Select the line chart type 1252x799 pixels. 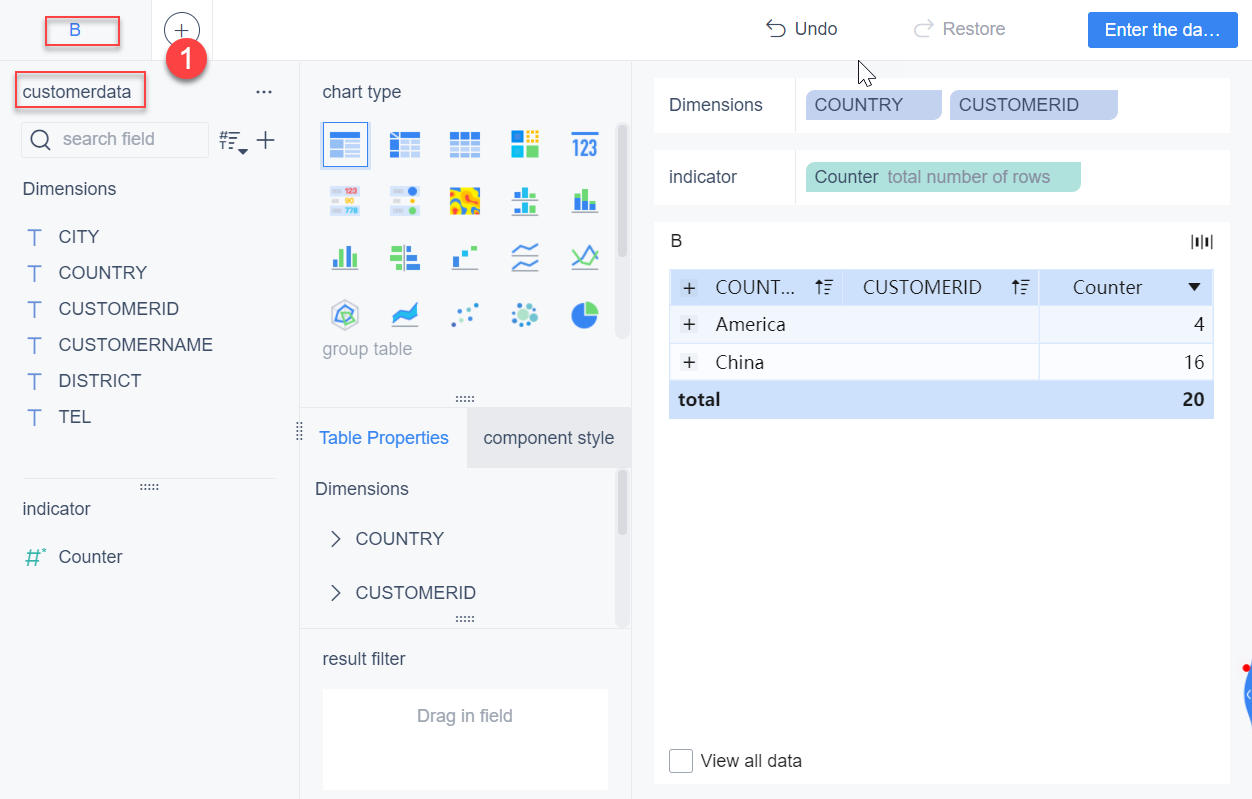pyautogui.click(x=524, y=257)
